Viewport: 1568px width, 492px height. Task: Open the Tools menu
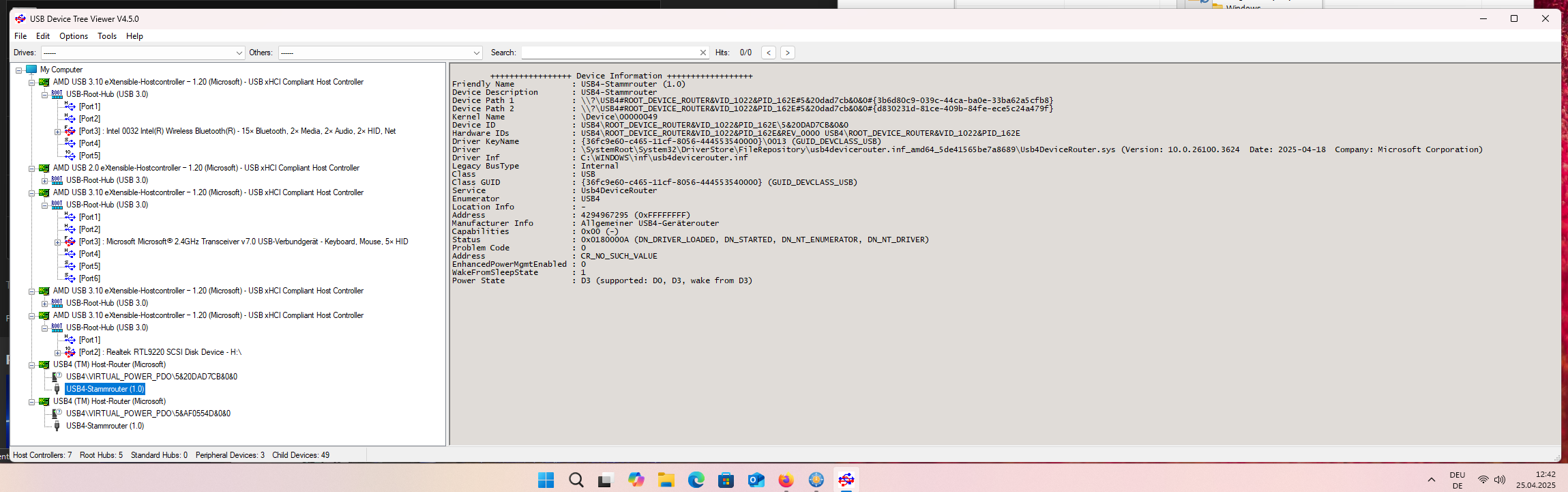107,36
